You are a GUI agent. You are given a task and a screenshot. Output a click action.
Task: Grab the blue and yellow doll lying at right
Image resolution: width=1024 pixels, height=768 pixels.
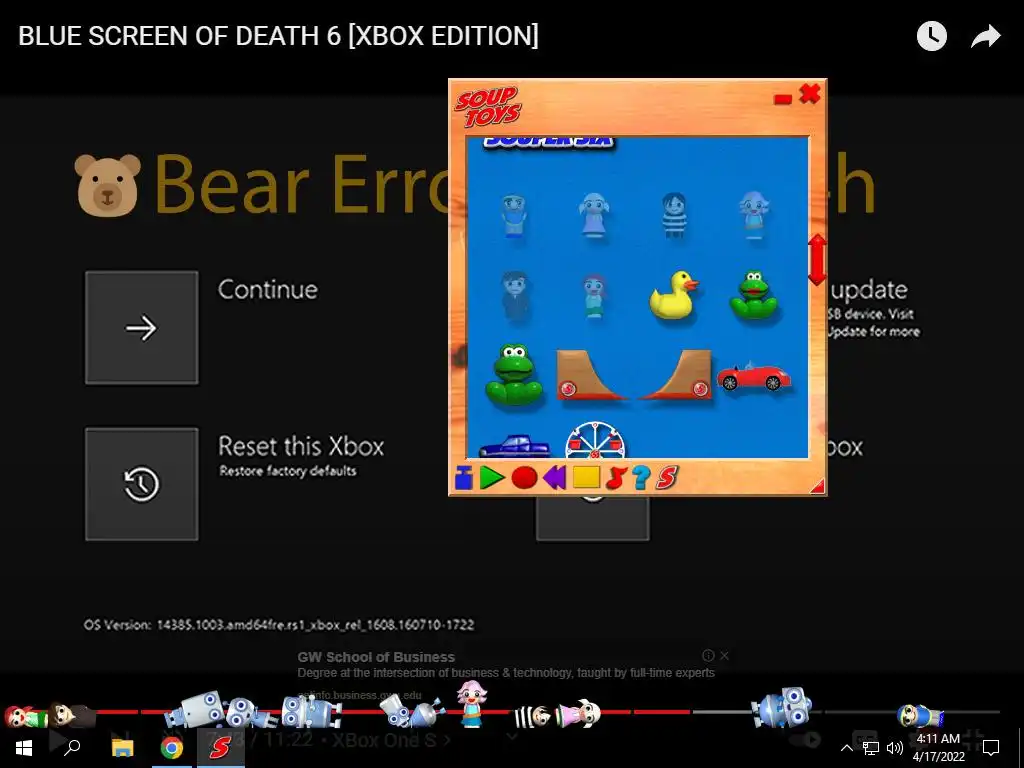click(x=920, y=716)
